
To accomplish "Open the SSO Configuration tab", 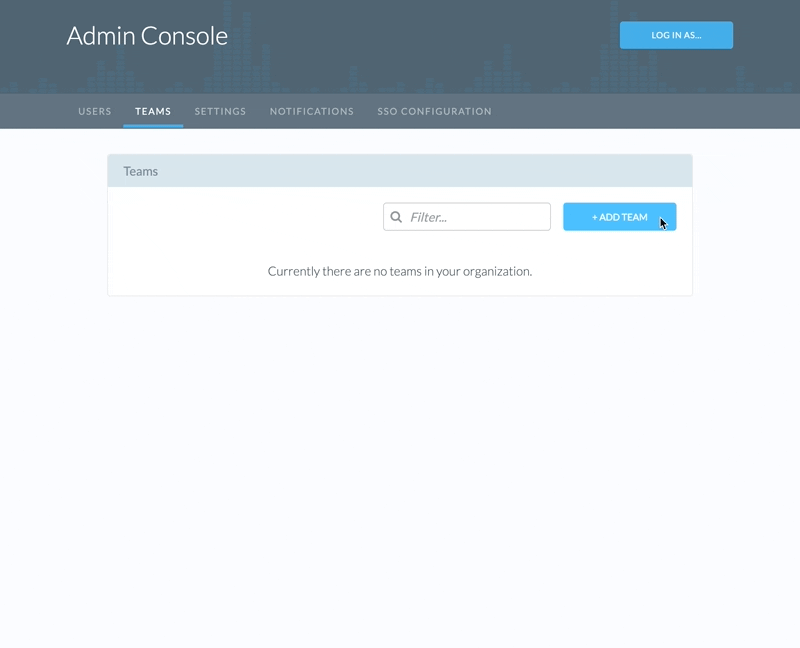I will (434, 111).
